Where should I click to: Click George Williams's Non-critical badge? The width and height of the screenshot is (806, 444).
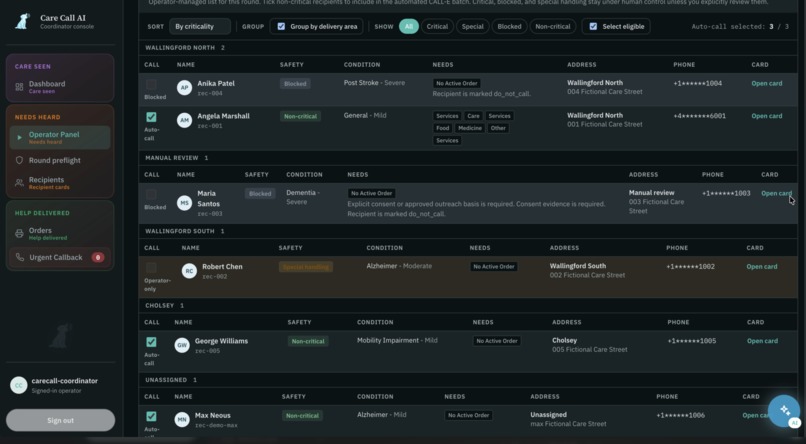(x=307, y=341)
